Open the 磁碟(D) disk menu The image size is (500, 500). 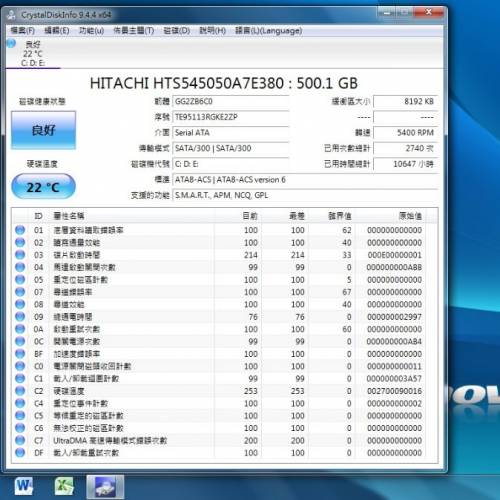[x=177, y=31]
